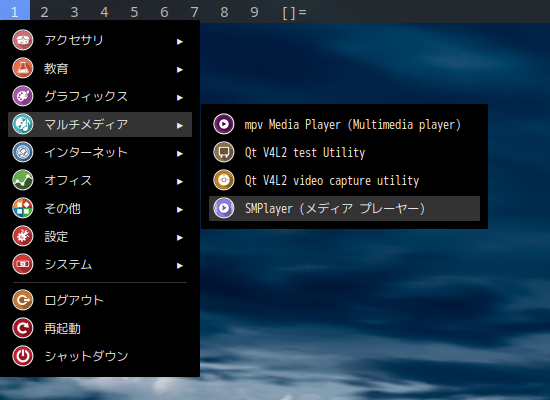Image resolution: width=550 pixels, height=400 pixels.
Task: Click the 再起動 restart icon
Action: [x=23, y=328]
